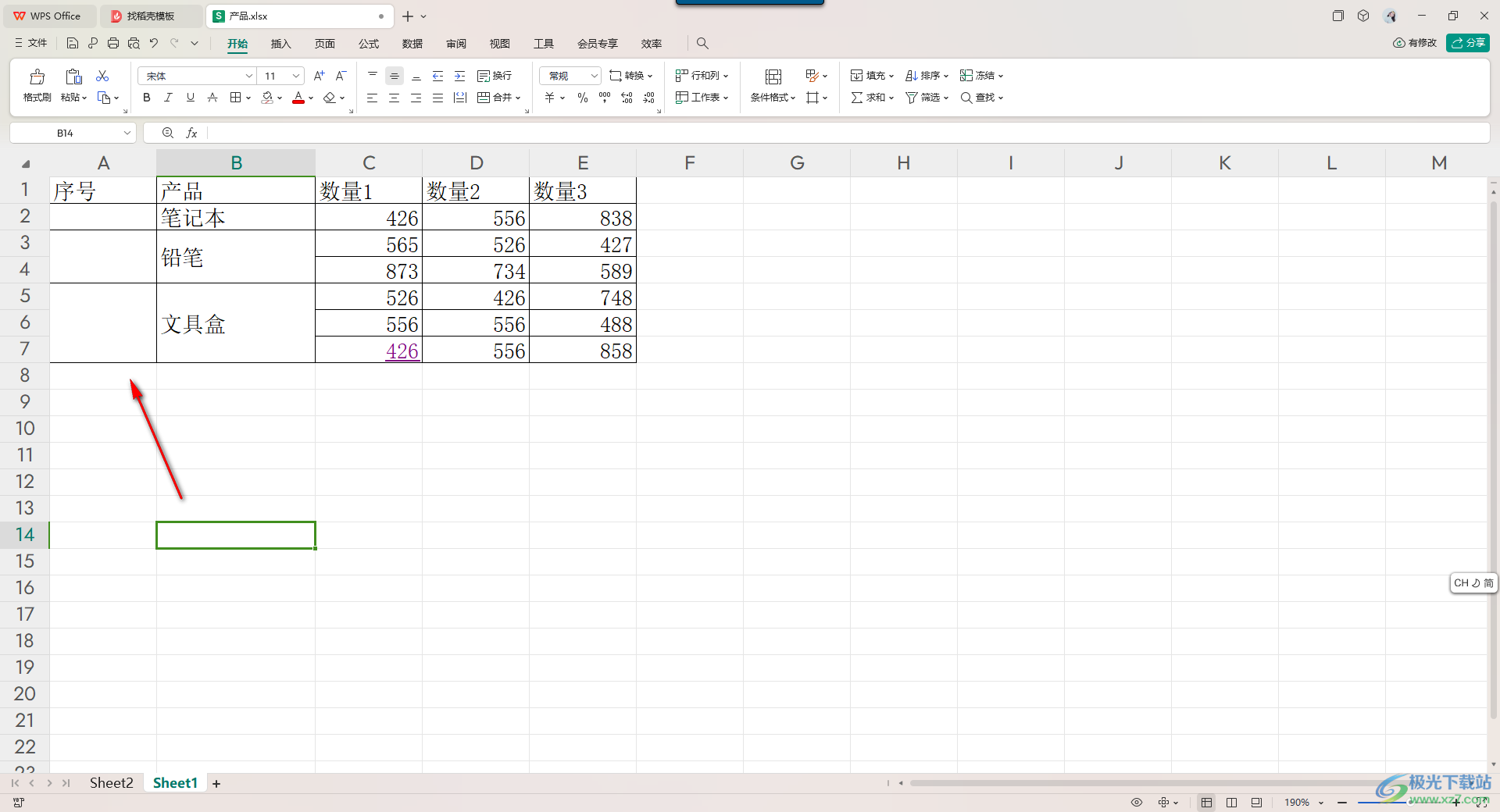This screenshot has width=1500, height=812.
Task: Switch to the Sheet2 tab
Action: pos(111,782)
